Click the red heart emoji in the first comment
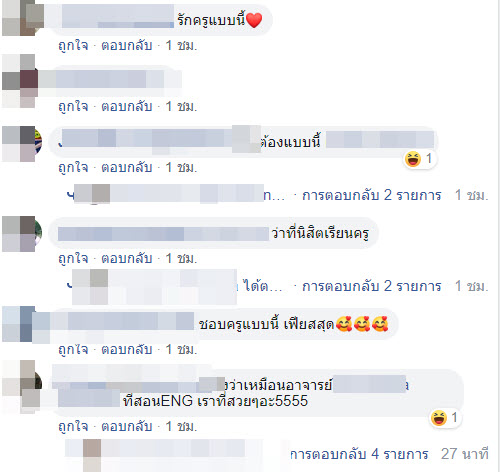Viewport: 500px width, 472px height. (x=254, y=20)
